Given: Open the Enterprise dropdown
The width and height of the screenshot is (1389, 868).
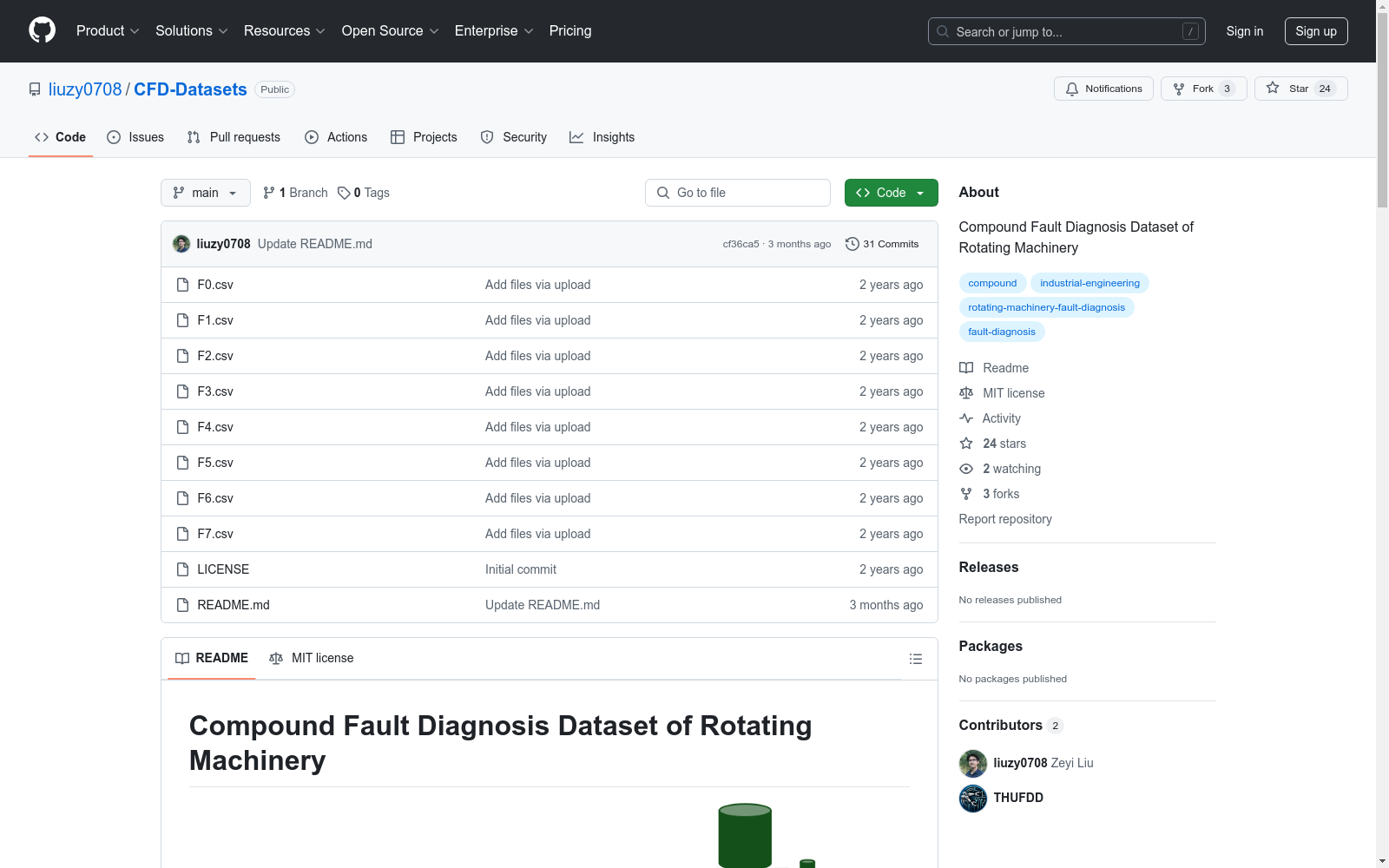Looking at the screenshot, I should point(494,30).
